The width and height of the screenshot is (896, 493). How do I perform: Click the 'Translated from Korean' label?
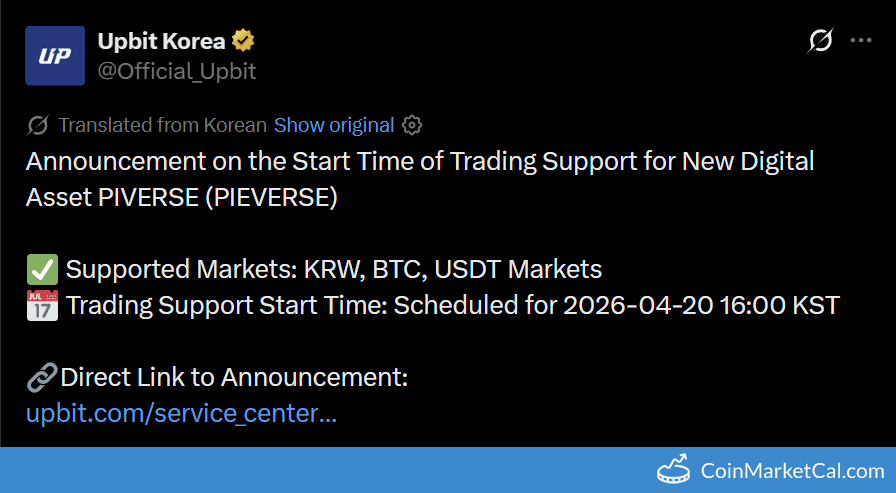click(162, 125)
